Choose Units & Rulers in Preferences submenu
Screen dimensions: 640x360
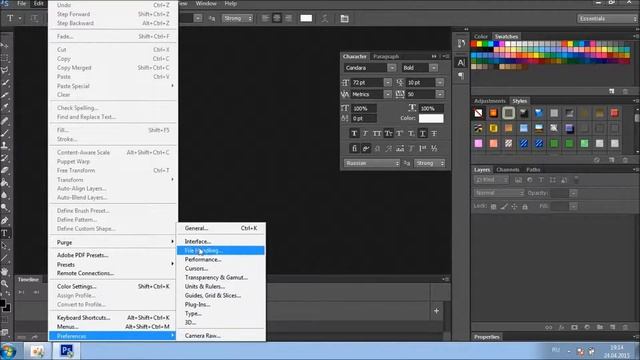(x=220, y=287)
